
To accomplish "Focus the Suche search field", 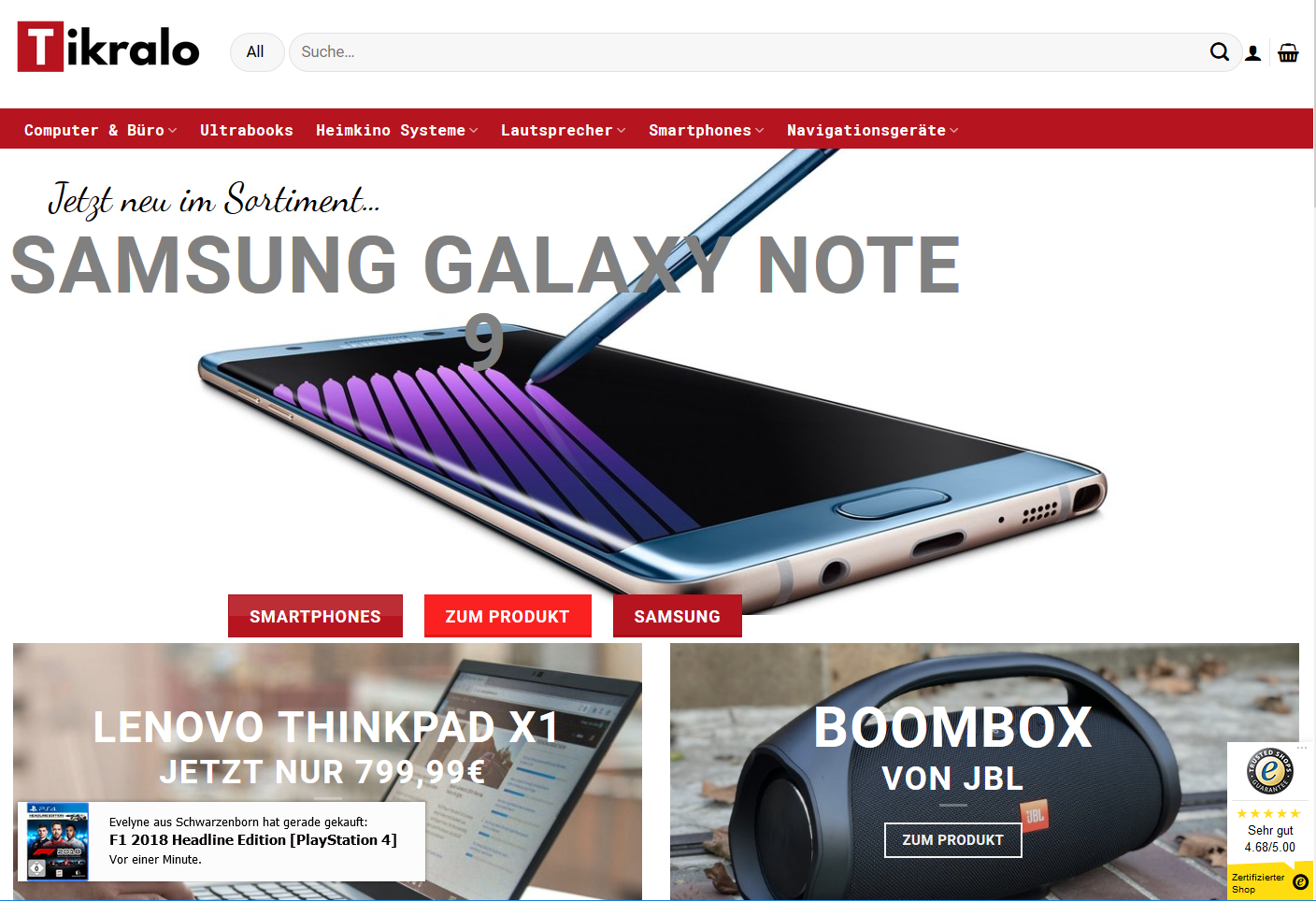I will click(748, 52).
